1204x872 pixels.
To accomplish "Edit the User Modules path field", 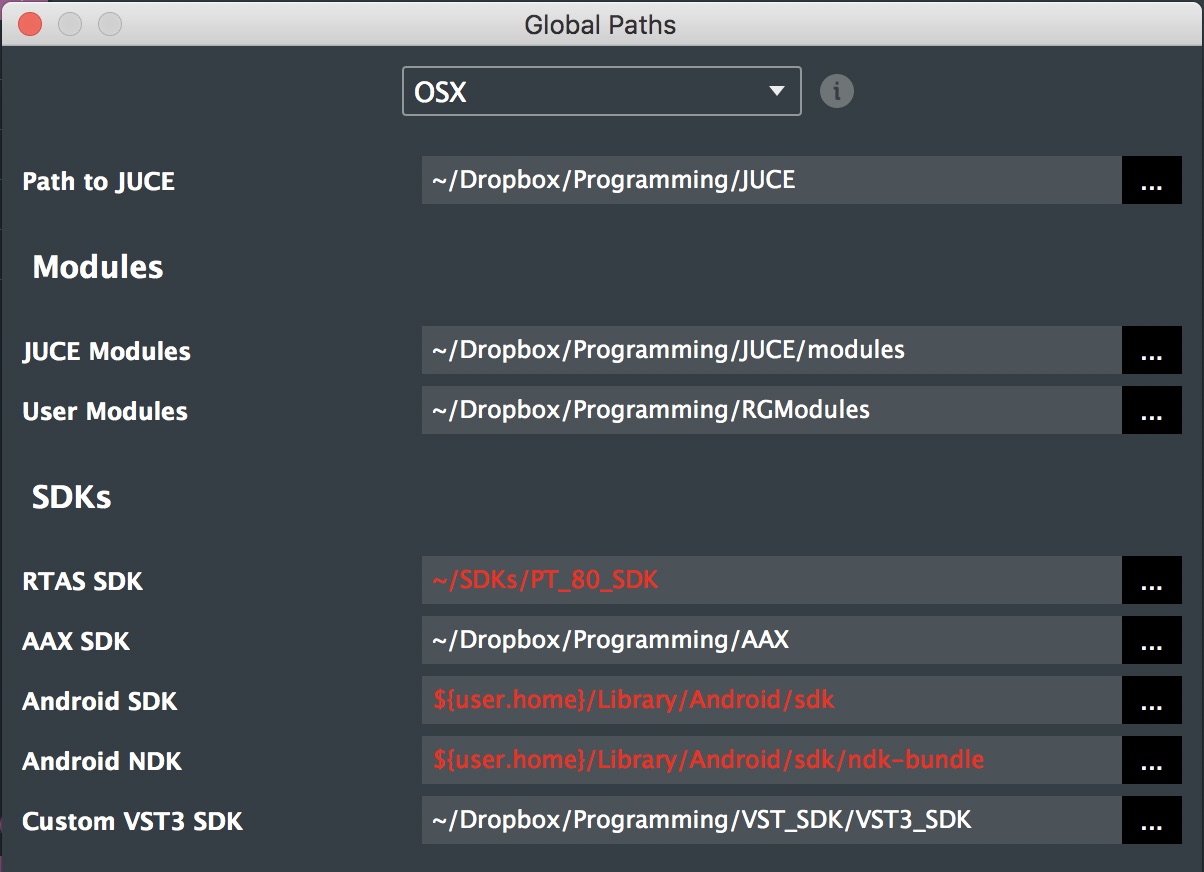I will 770,411.
